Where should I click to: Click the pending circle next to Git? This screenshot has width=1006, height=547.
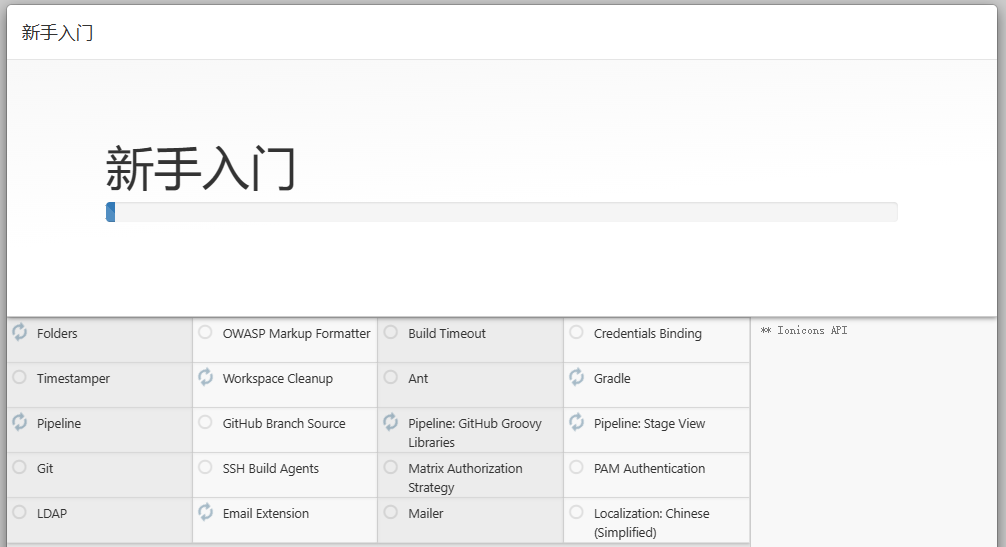(x=20, y=467)
